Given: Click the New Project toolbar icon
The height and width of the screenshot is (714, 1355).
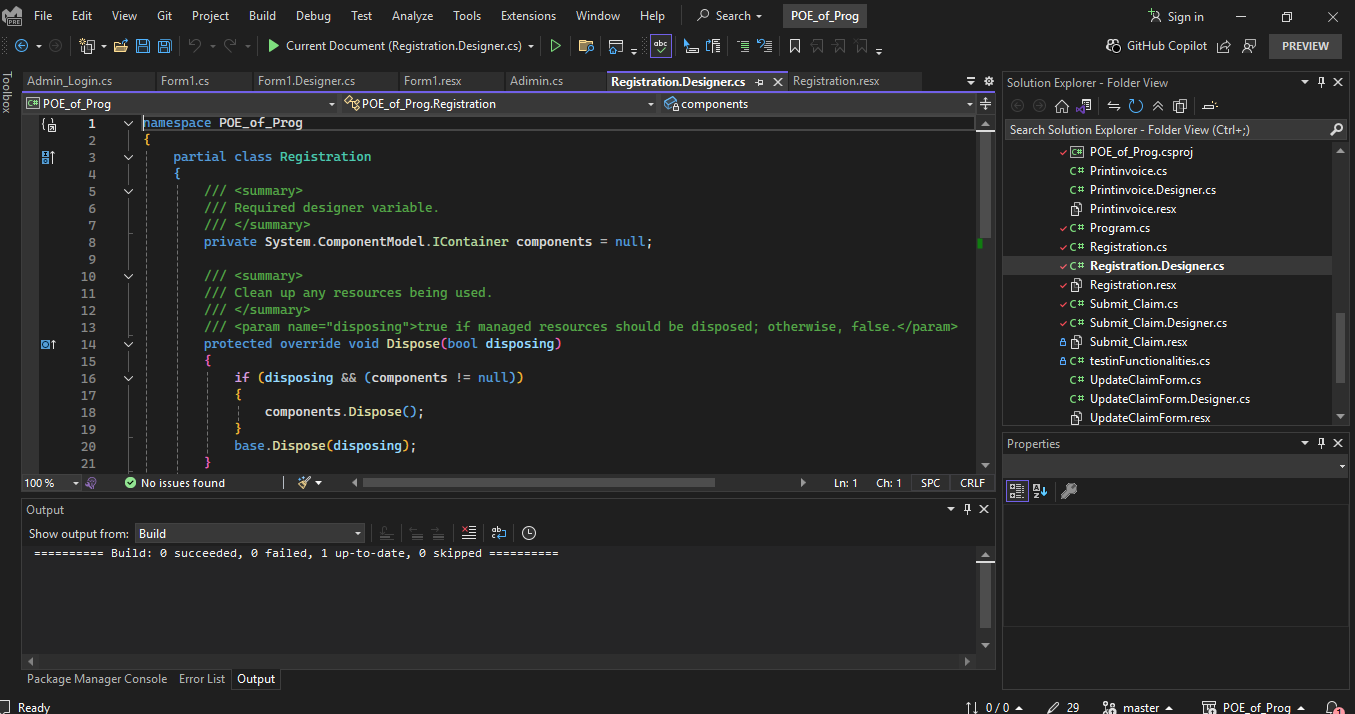Looking at the screenshot, I should (87, 46).
